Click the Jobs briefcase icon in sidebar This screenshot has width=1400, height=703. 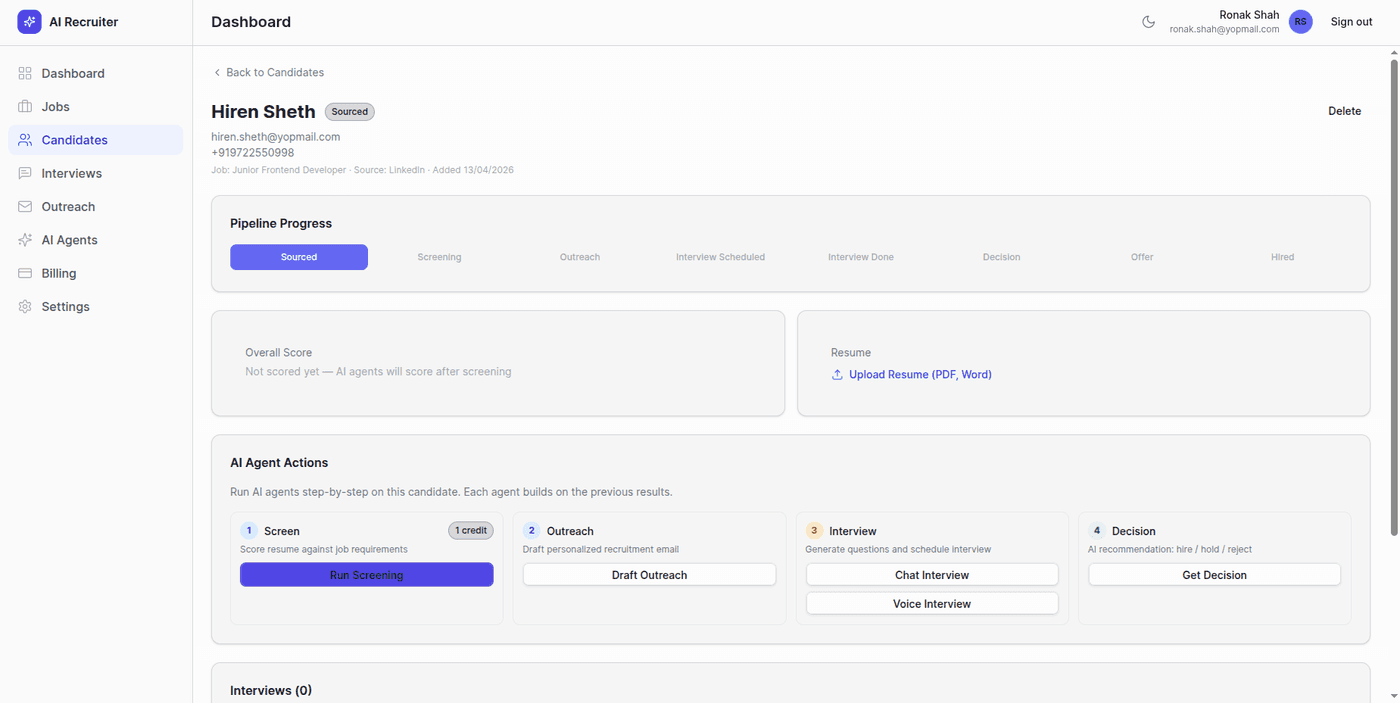coord(25,107)
